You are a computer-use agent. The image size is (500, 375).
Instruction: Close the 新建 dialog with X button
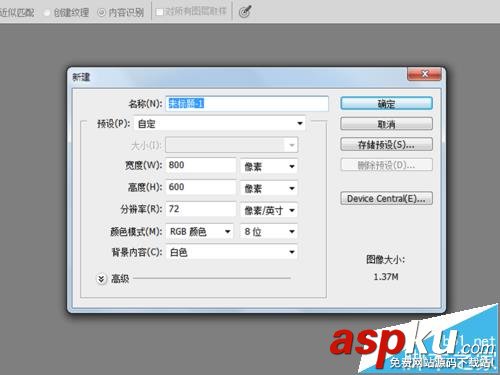click(425, 74)
